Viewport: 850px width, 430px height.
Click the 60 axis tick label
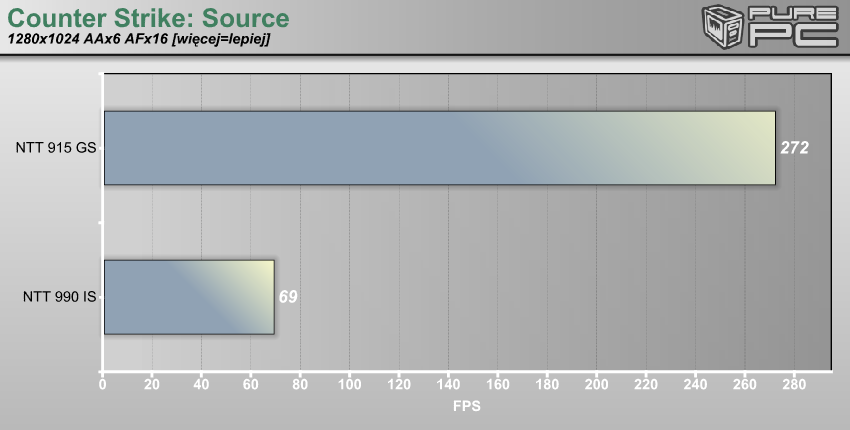pos(250,384)
